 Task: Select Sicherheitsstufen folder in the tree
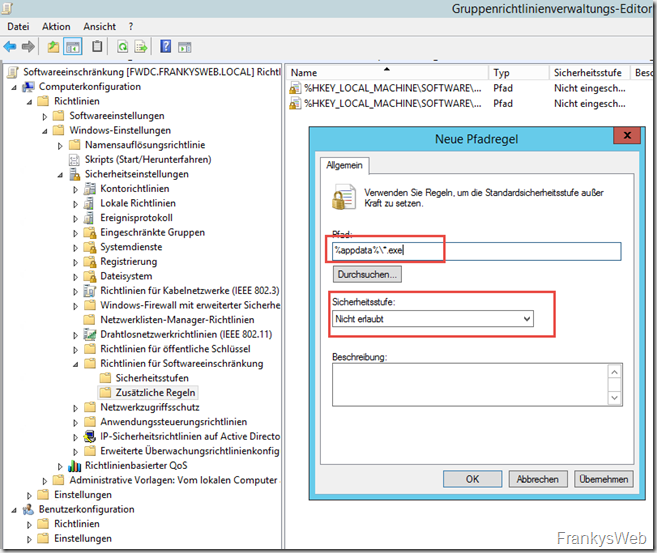tap(150, 378)
